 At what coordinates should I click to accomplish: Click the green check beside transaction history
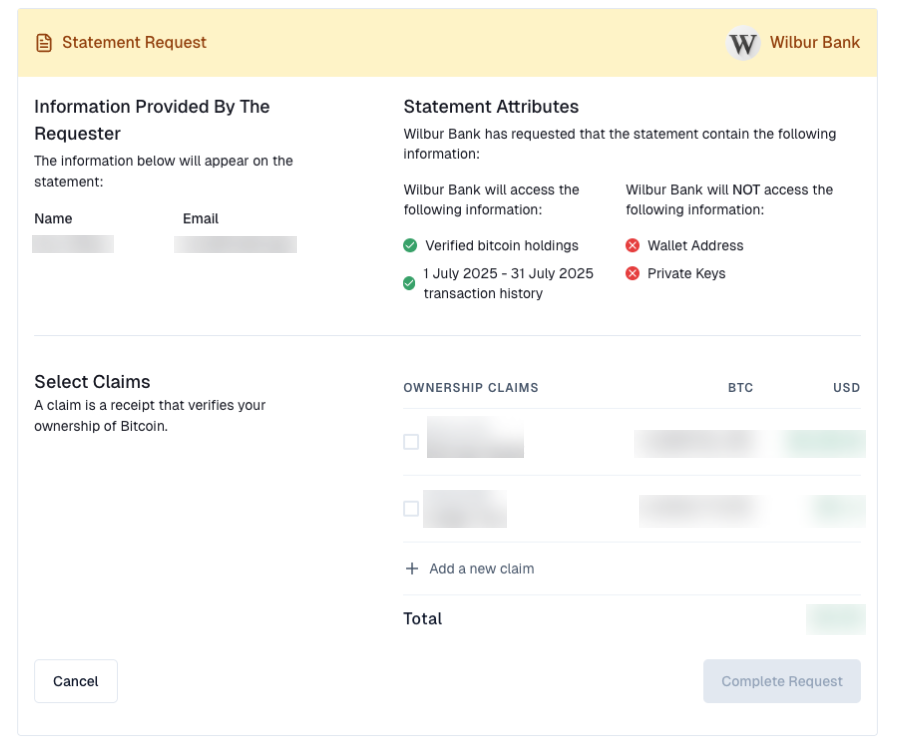click(409, 283)
